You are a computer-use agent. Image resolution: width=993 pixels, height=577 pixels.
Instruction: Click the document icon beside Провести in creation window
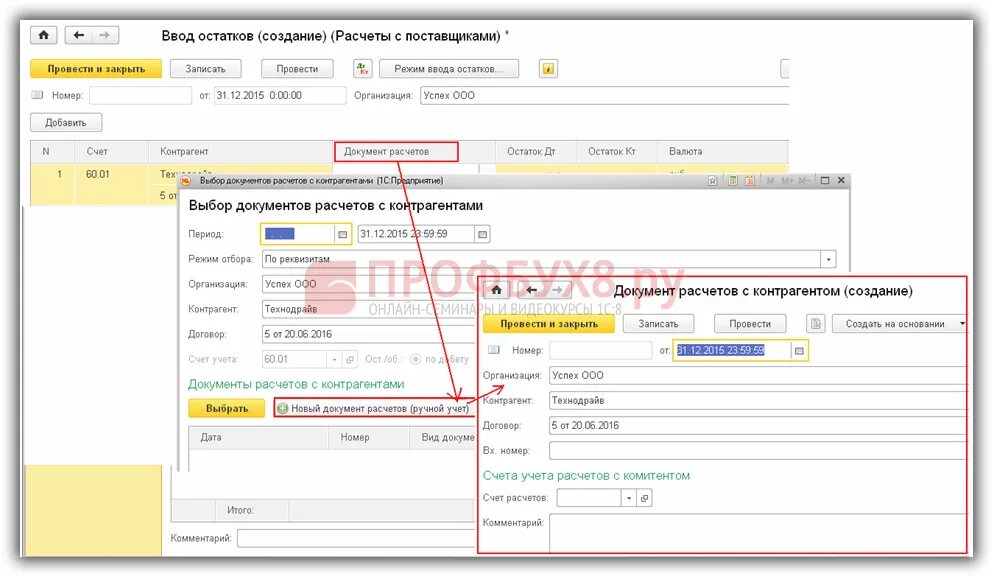816,323
